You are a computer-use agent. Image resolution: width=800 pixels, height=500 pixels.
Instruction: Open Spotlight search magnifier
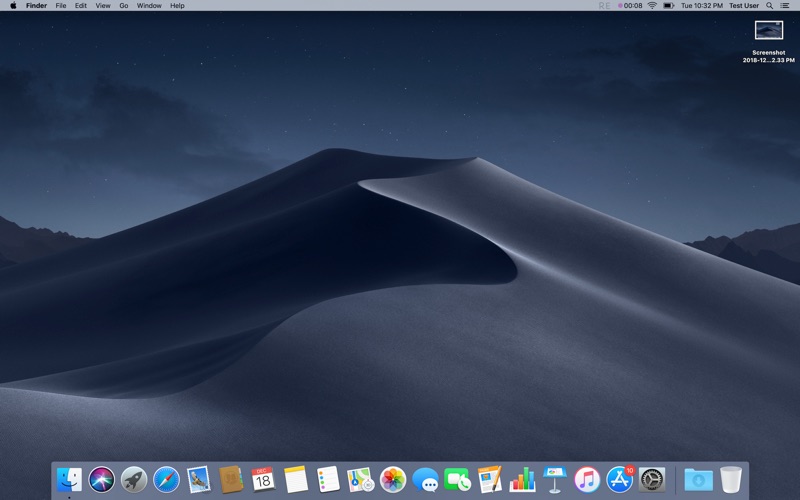[769, 6]
